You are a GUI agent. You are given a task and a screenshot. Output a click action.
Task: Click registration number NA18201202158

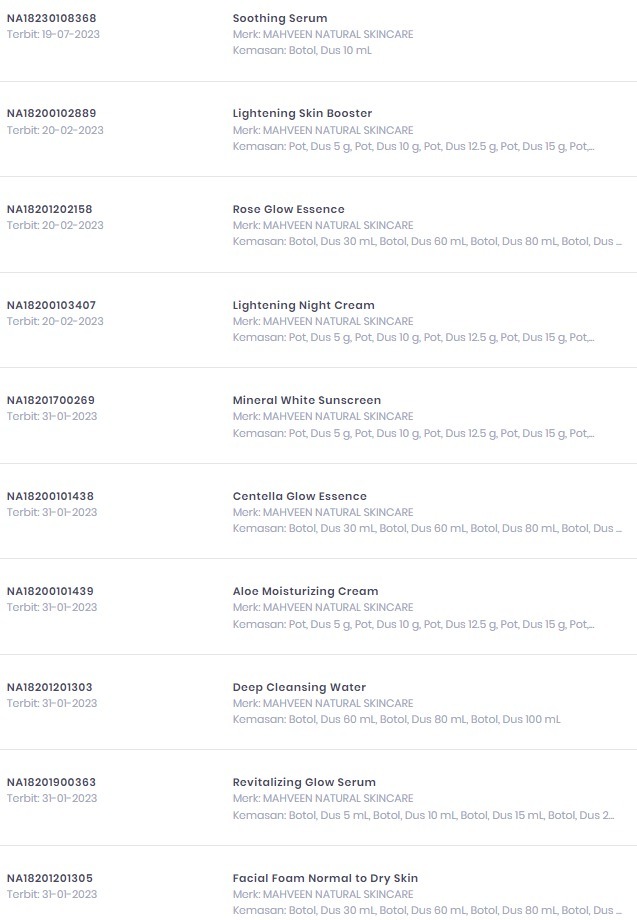coord(49,209)
